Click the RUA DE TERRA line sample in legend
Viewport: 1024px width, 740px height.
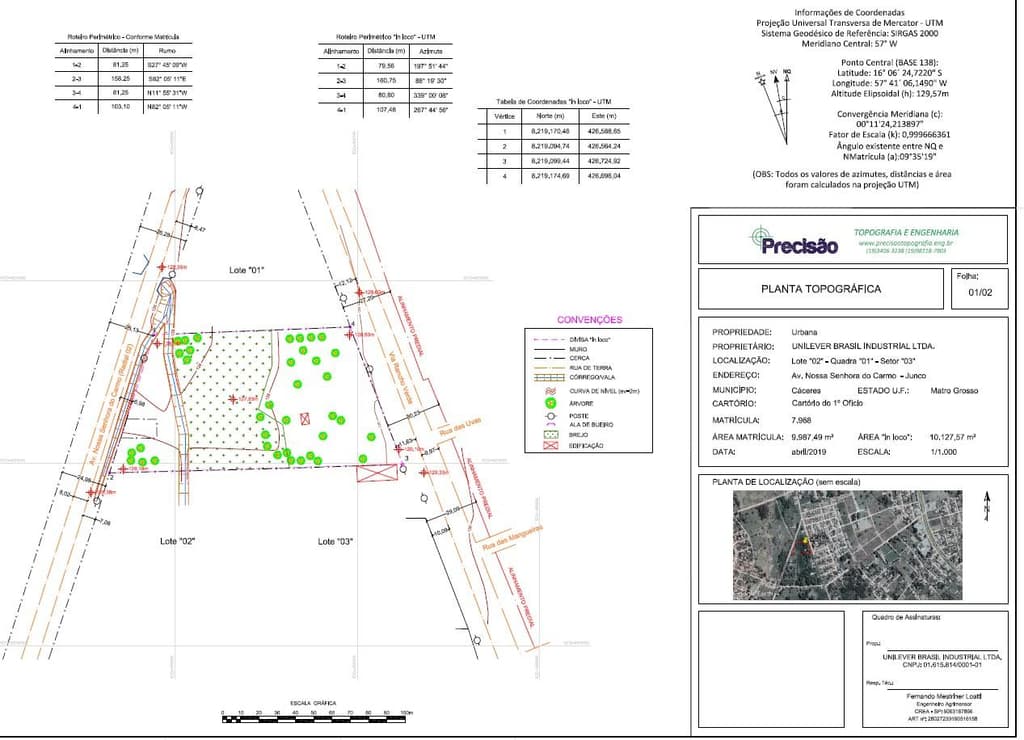[x=549, y=368]
